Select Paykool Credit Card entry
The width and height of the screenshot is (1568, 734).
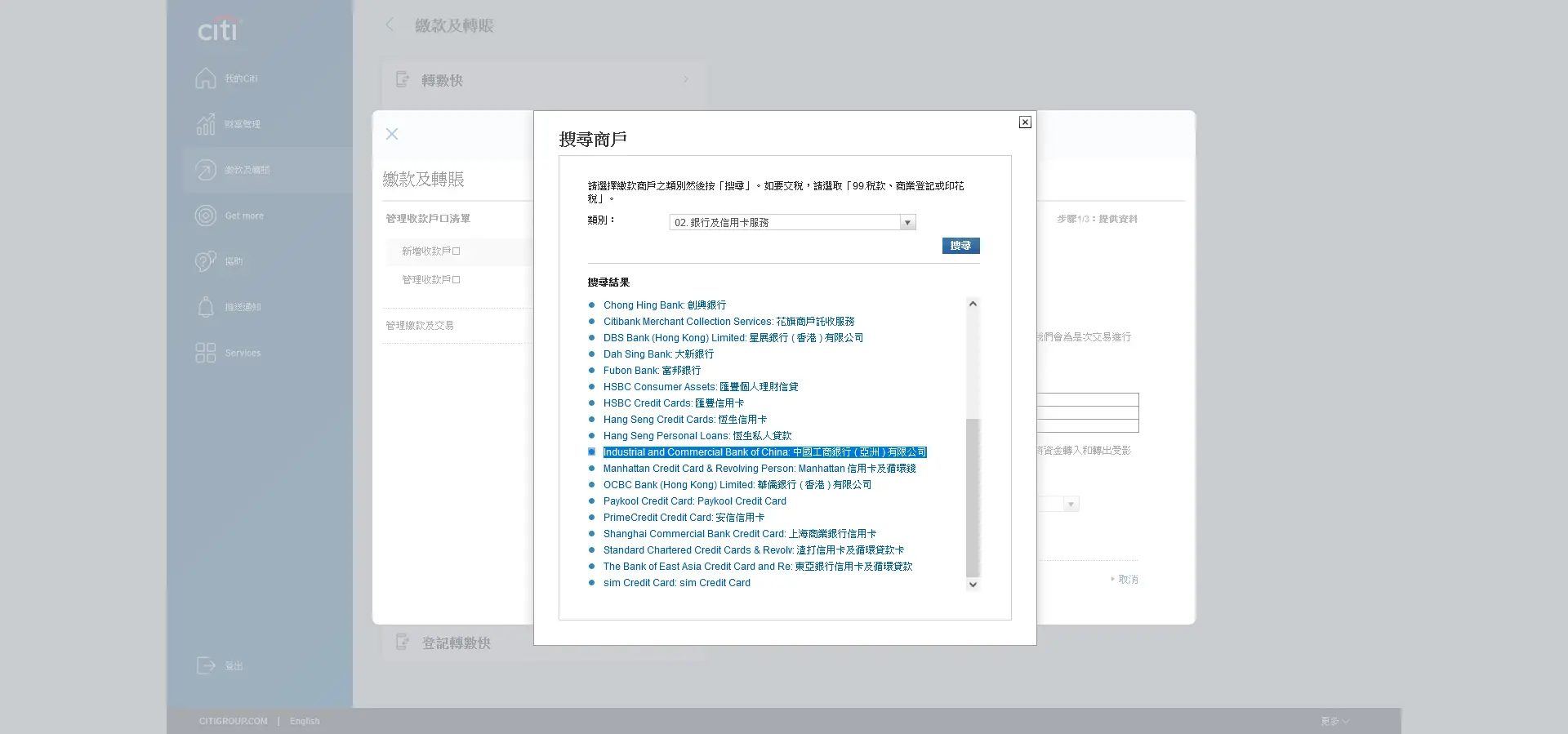695,501
